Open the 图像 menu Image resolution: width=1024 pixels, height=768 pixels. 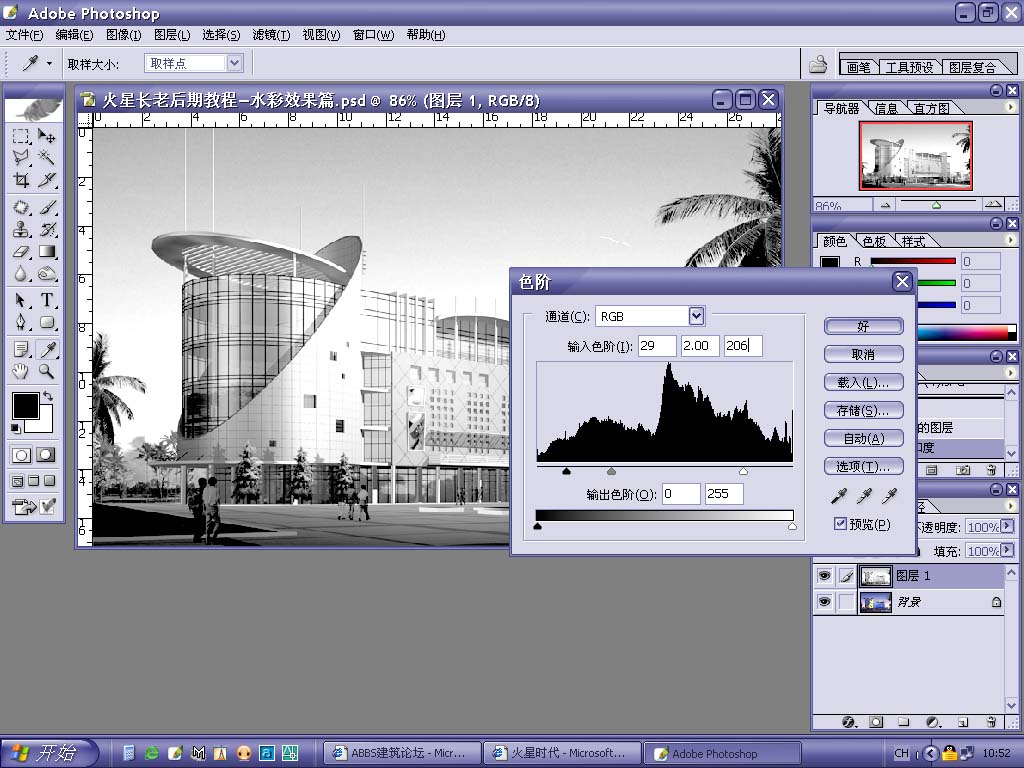tap(123, 35)
